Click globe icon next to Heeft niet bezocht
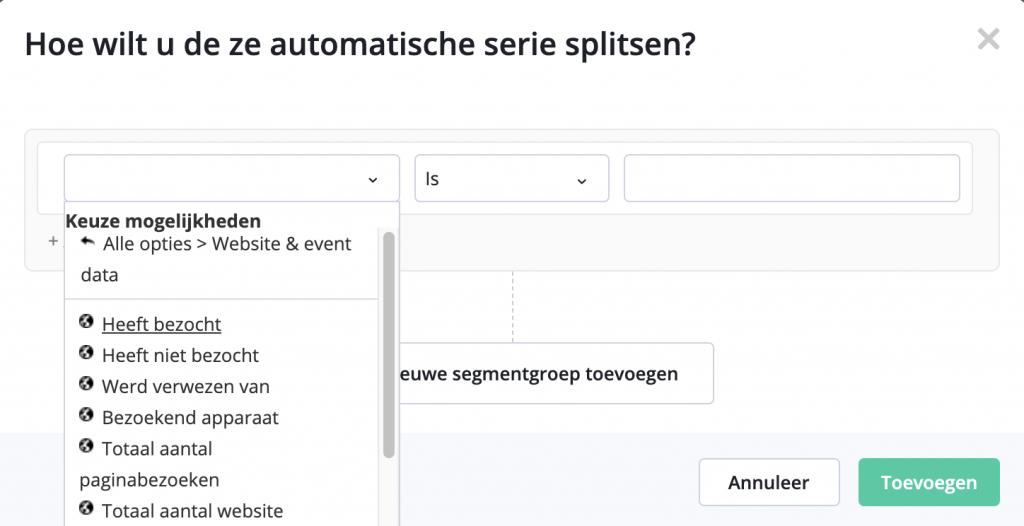Screen dimensions: 1024x526 (x=86, y=352)
